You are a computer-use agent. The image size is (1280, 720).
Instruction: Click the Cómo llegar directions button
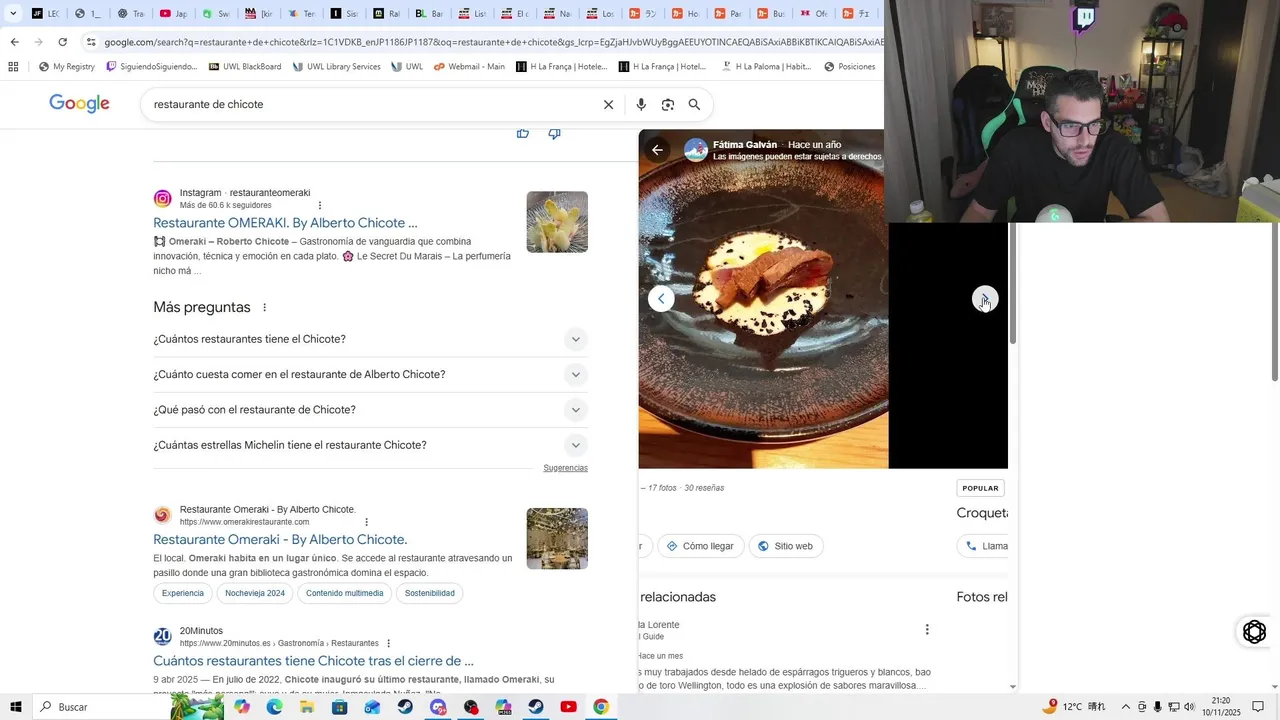coord(699,546)
